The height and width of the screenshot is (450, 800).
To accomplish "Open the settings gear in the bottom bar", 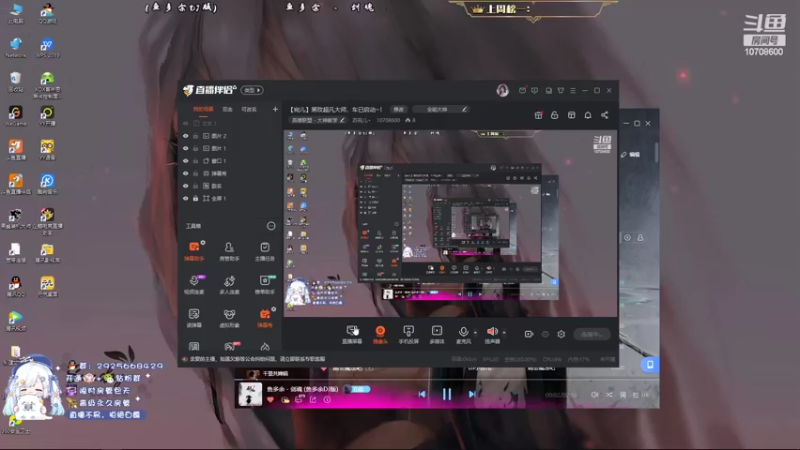I will tap(561, 334).
